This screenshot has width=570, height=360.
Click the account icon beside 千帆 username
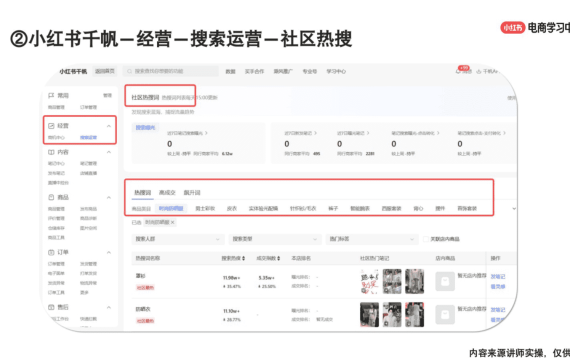(x=479, y=71)
